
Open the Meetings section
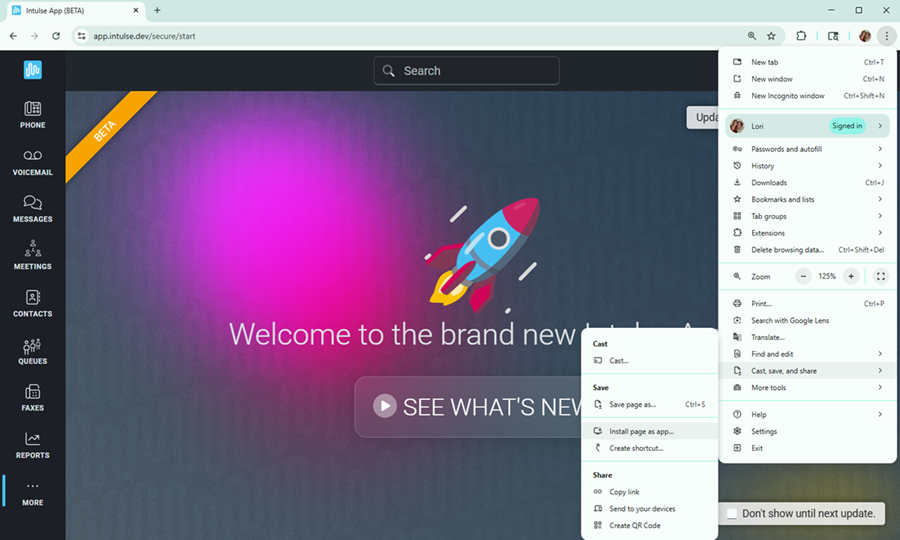33,256
